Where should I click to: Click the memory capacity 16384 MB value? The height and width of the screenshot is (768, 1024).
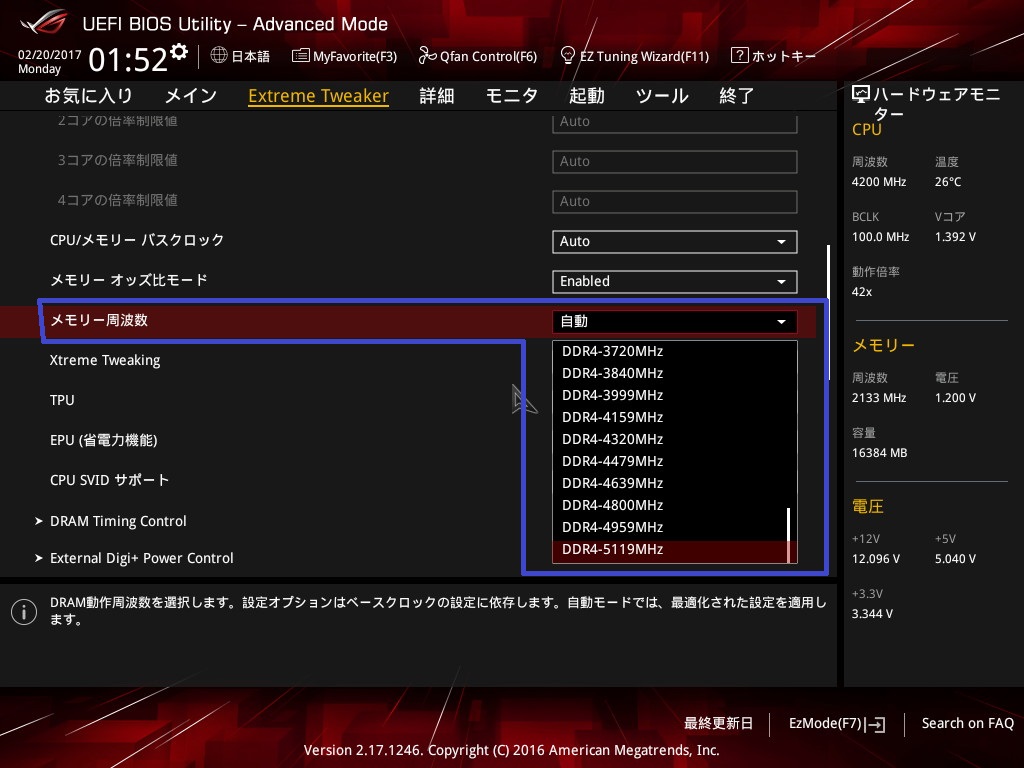[880, 453]
